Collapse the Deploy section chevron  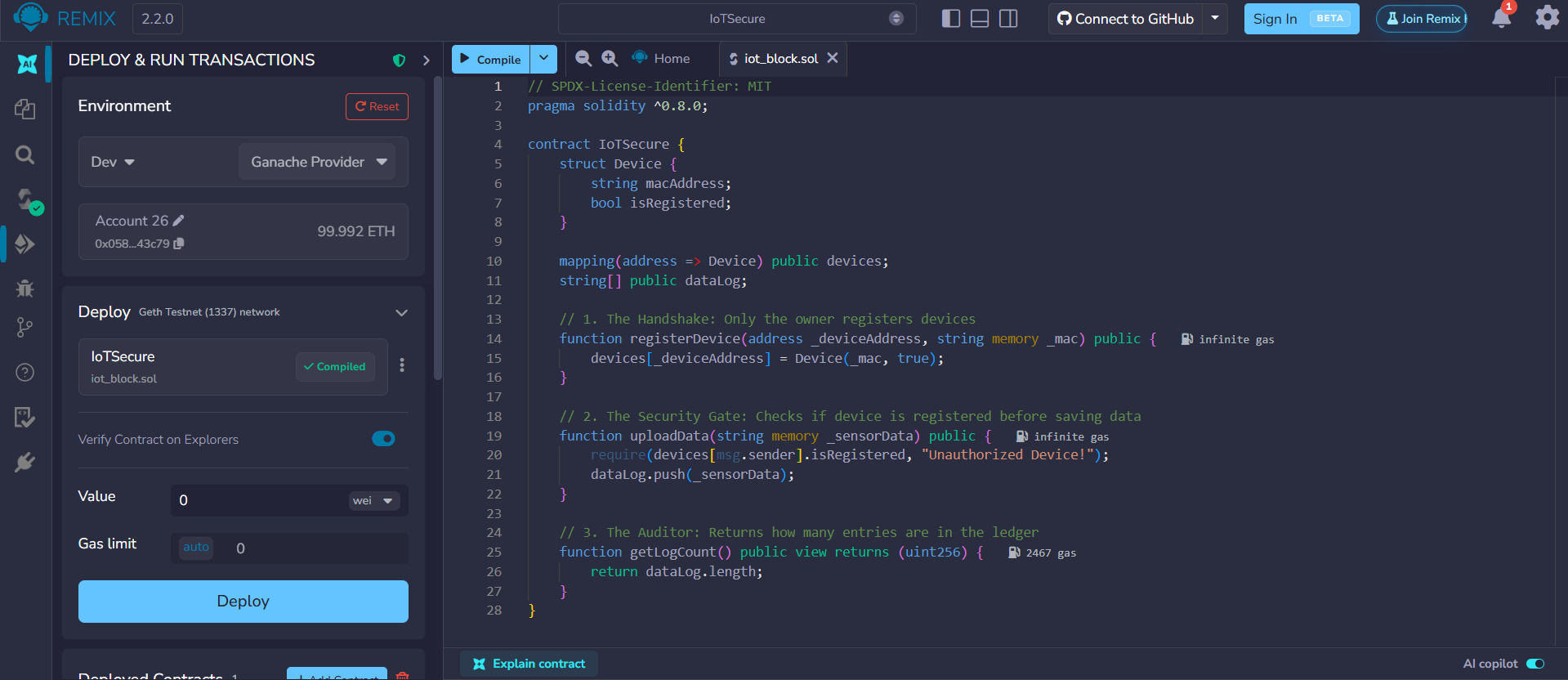pos(401,313)
